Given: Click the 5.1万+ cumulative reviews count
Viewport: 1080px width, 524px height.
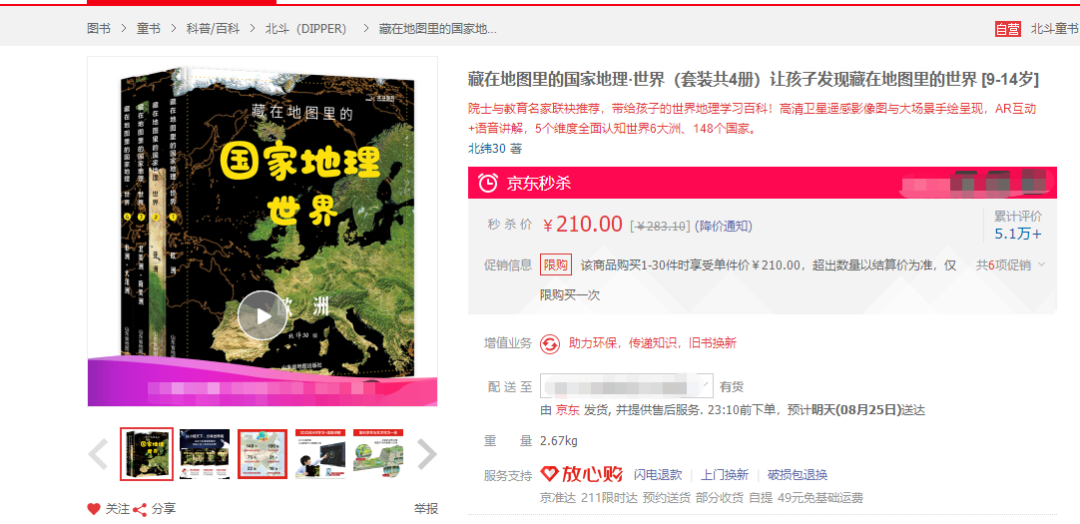Looking at the screenshot, I should (x=1018, y=234).
